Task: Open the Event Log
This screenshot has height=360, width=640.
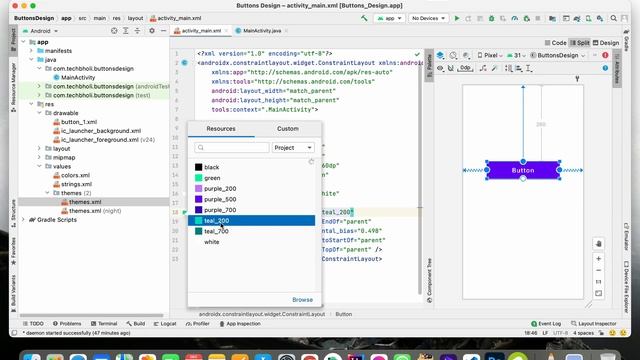Action: pos(546,324)
